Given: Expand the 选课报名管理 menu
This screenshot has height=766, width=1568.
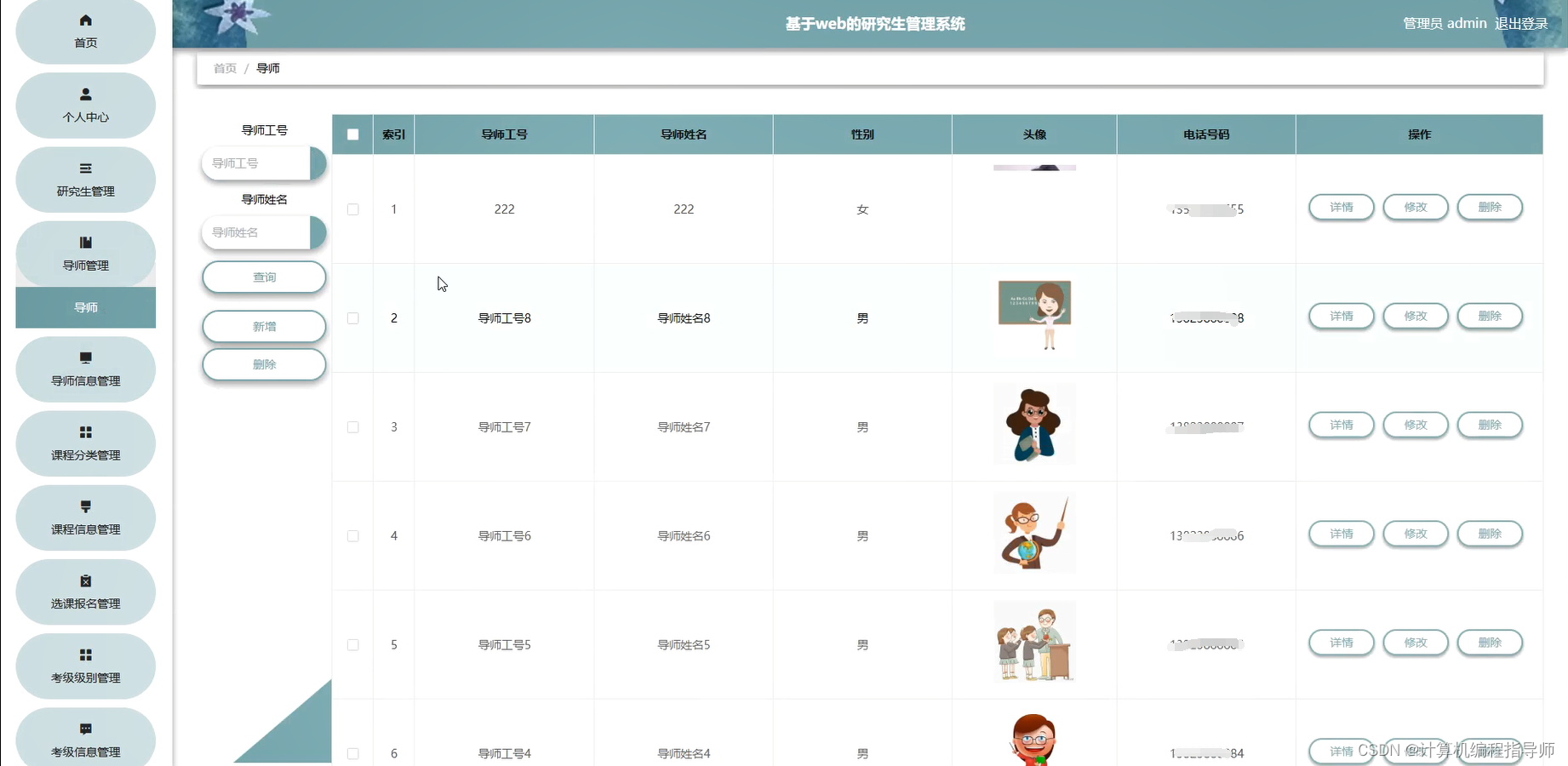Looking at the screenshot, I should 85,592.
